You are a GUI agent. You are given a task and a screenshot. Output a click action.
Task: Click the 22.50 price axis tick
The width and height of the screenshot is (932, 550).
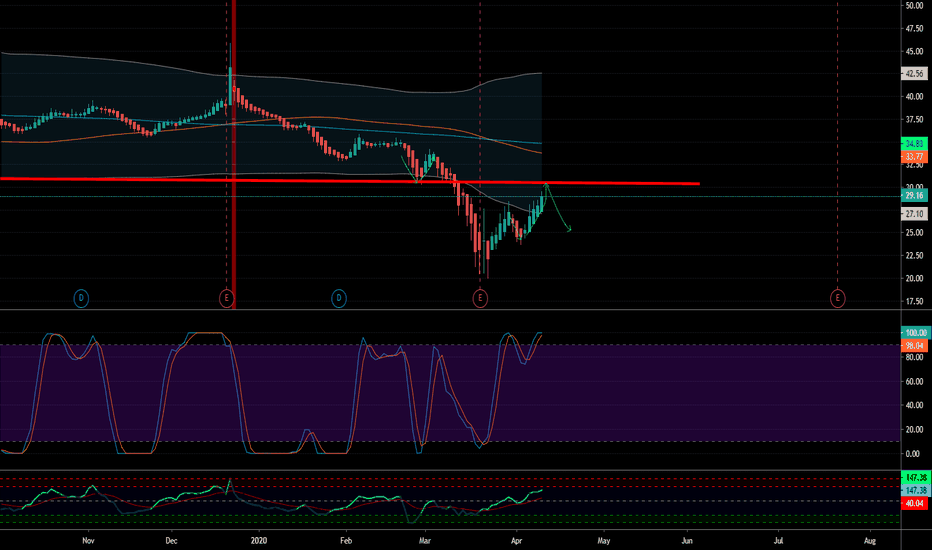tap(914, 256)
